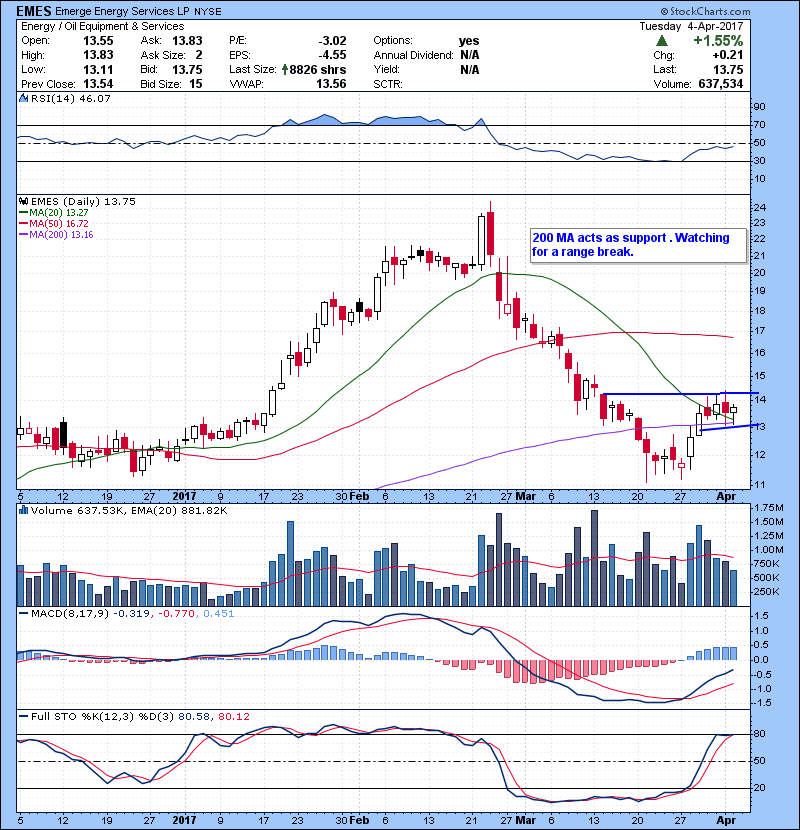Viewport: 800px width, 830px height.
Task: Select the MA(50) 16.72 legend entry
Action: click(53, 224)
